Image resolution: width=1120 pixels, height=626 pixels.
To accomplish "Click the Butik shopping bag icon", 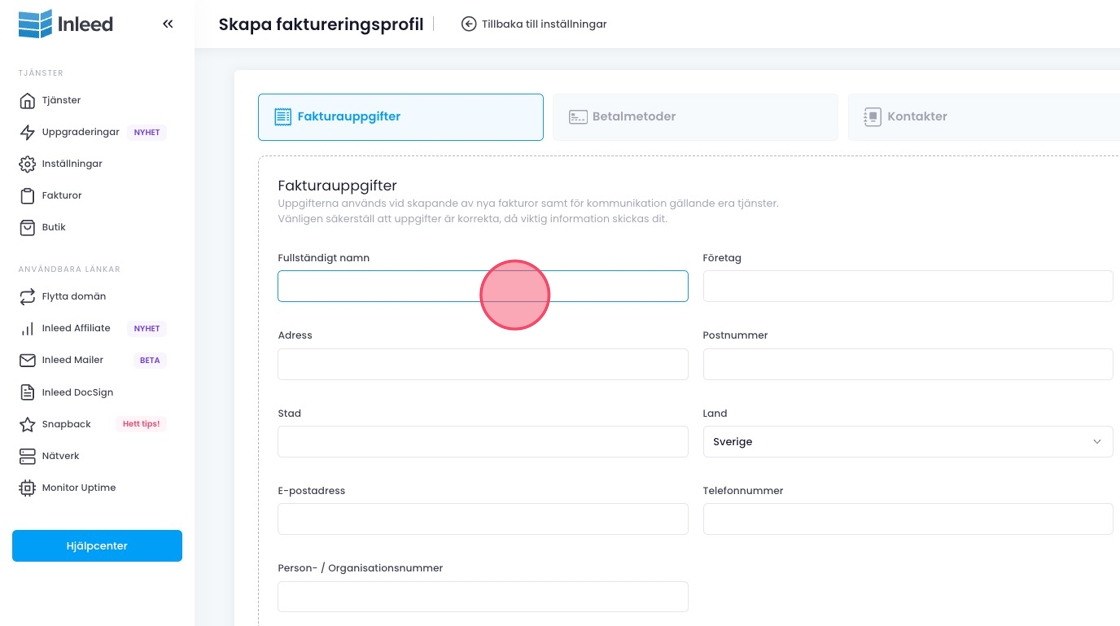I will coord(27,227).
